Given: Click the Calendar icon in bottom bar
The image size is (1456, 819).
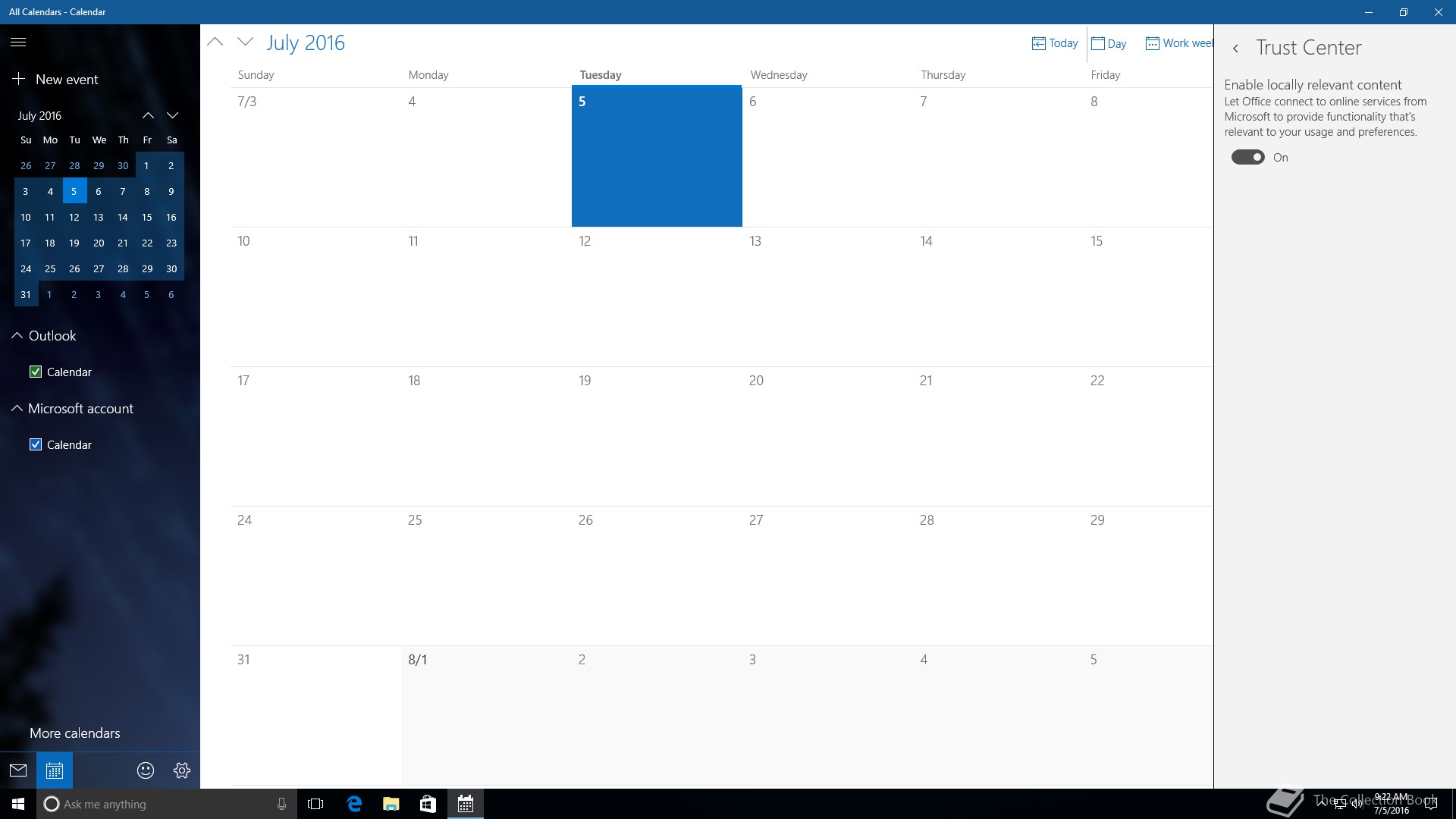Looking at the screenshot, I should click(x=55, y=770).
